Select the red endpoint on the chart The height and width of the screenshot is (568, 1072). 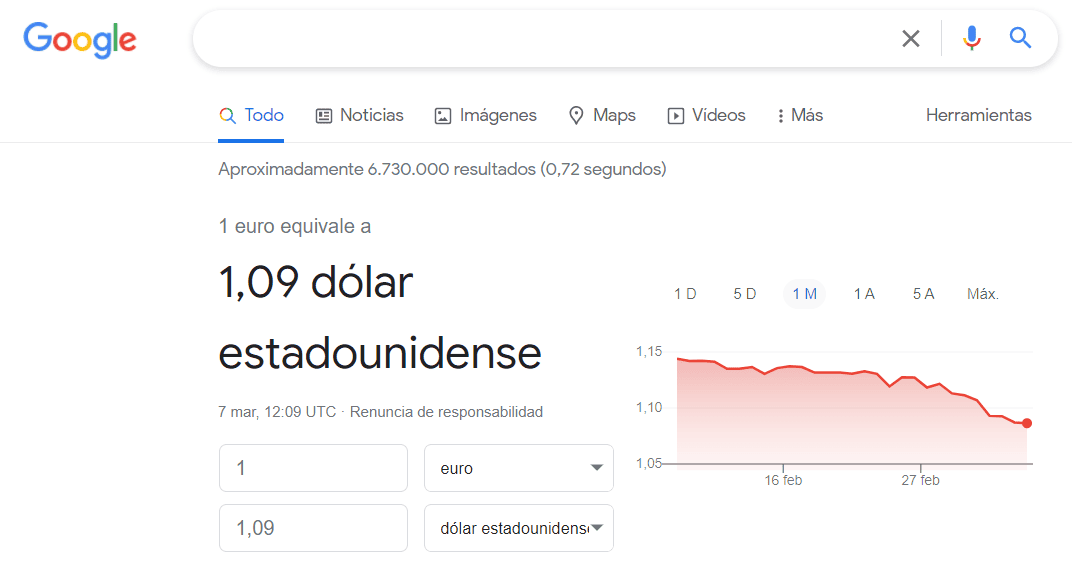click(x=1027, y=423)
